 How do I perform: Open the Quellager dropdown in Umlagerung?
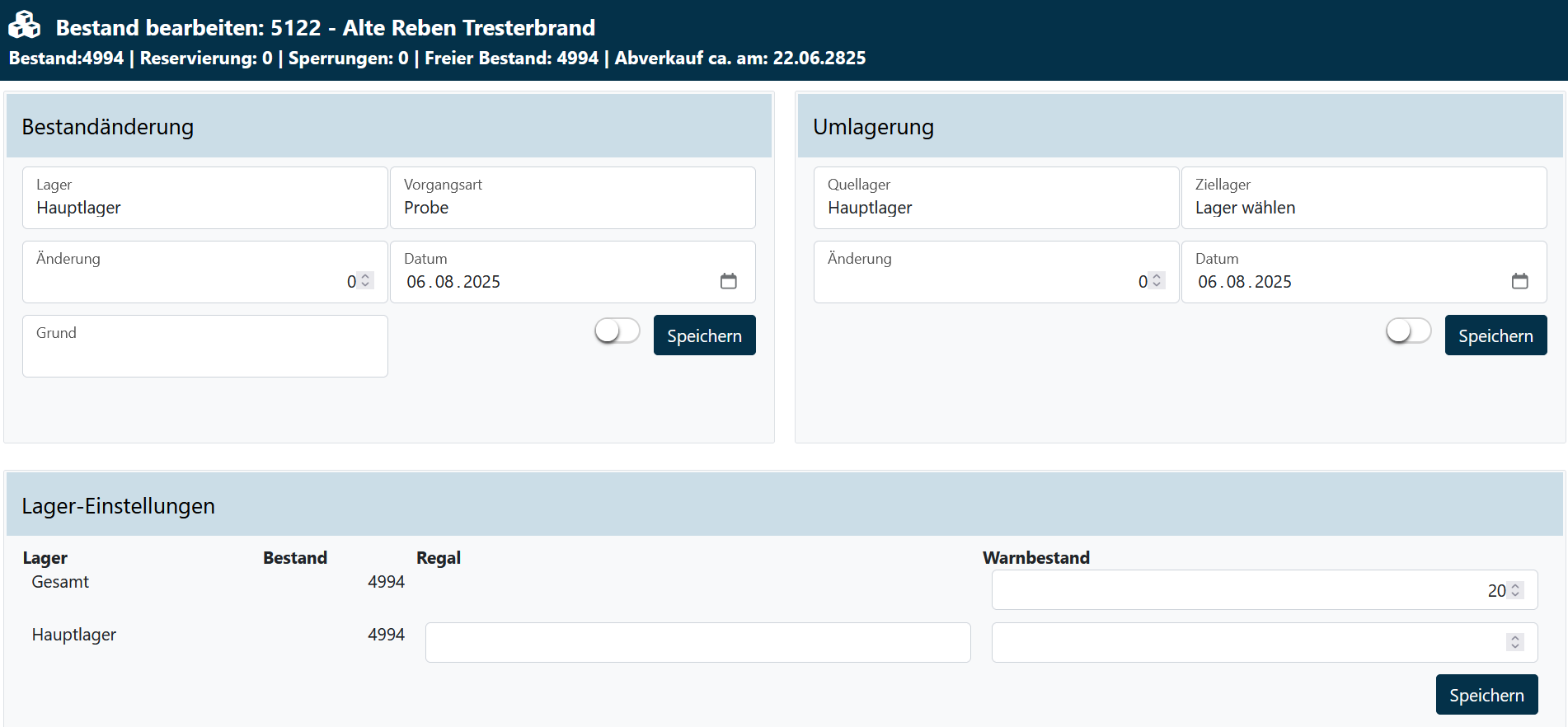tap(996, 199)
